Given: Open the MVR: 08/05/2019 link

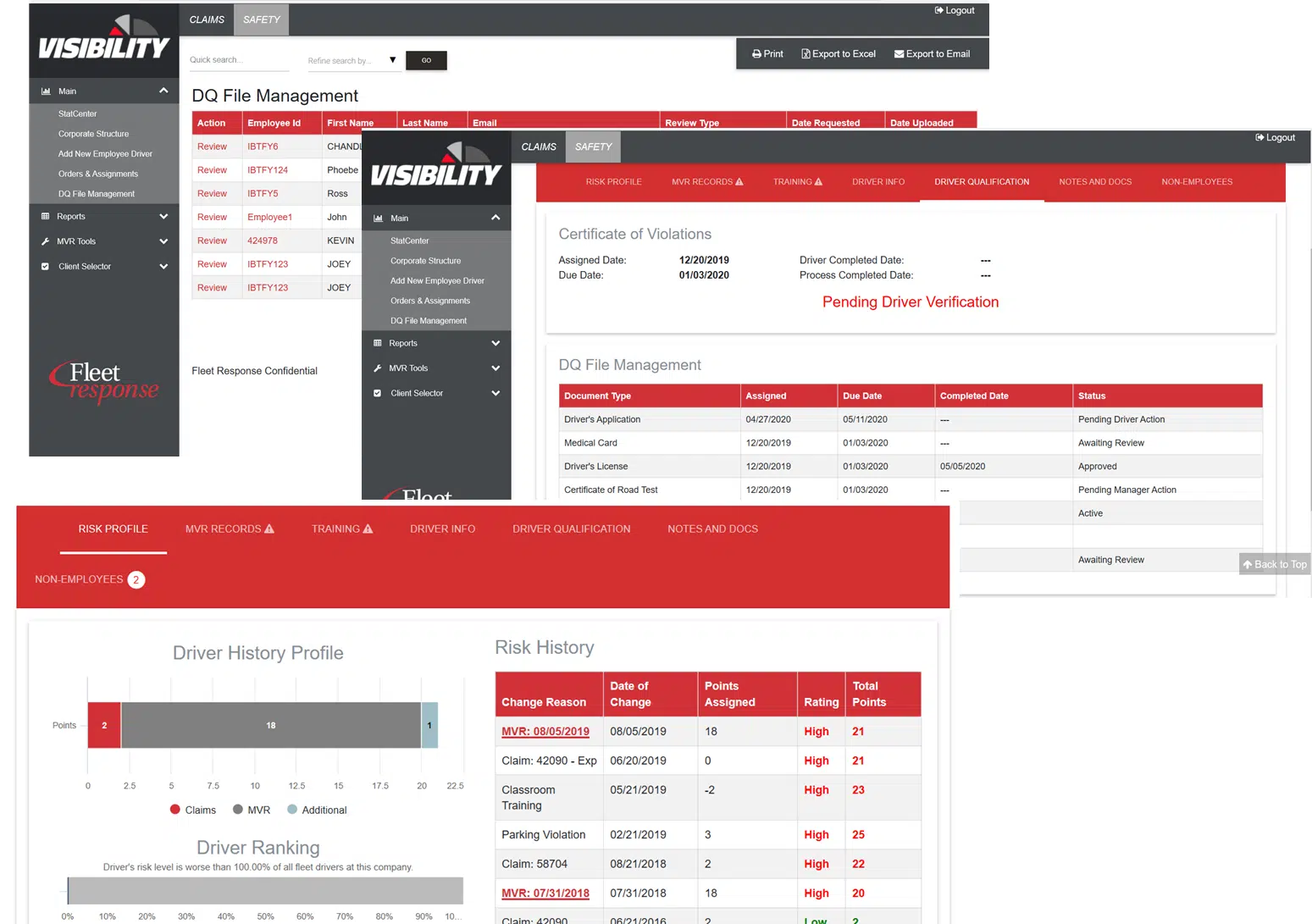Looking at the screenshot, I should pyautogui.click(x=545, y=732).
